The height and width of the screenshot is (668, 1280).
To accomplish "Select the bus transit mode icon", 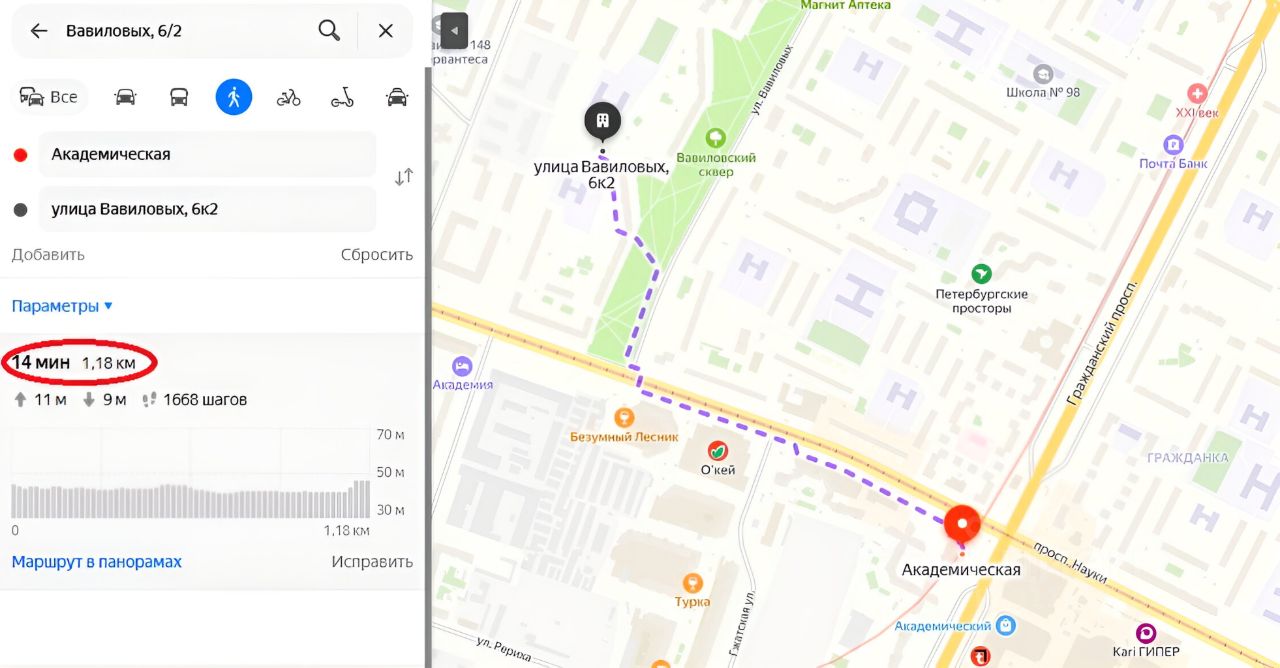I will [179, 97].
